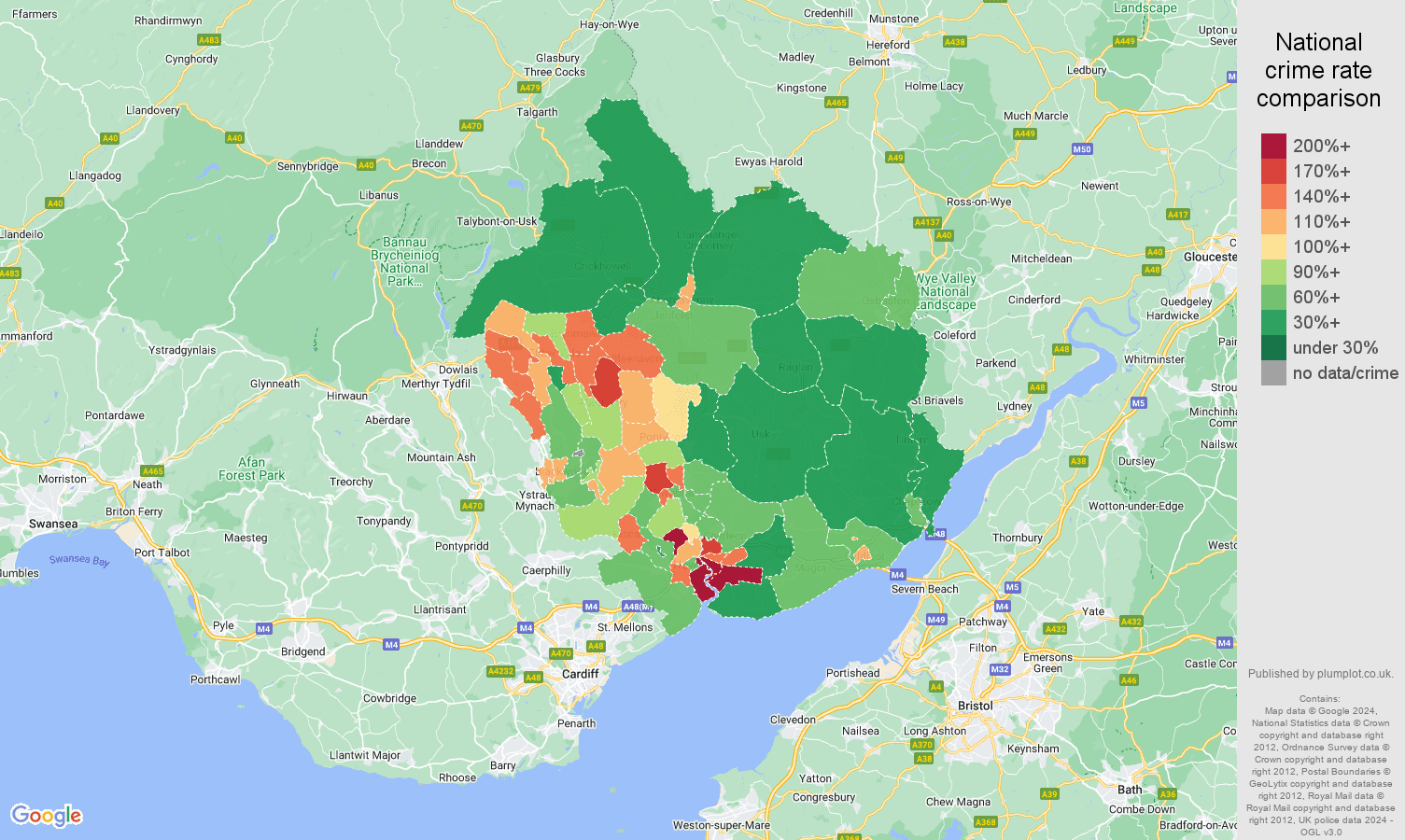Click the Aberdare label
This screenshot has height=840, width=1405.
pyautogui.click(x=387, y=420)
